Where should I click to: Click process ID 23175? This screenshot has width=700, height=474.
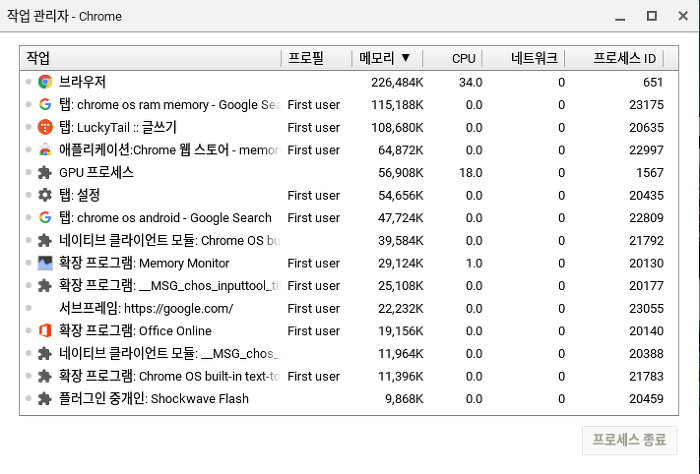(646, 105)
